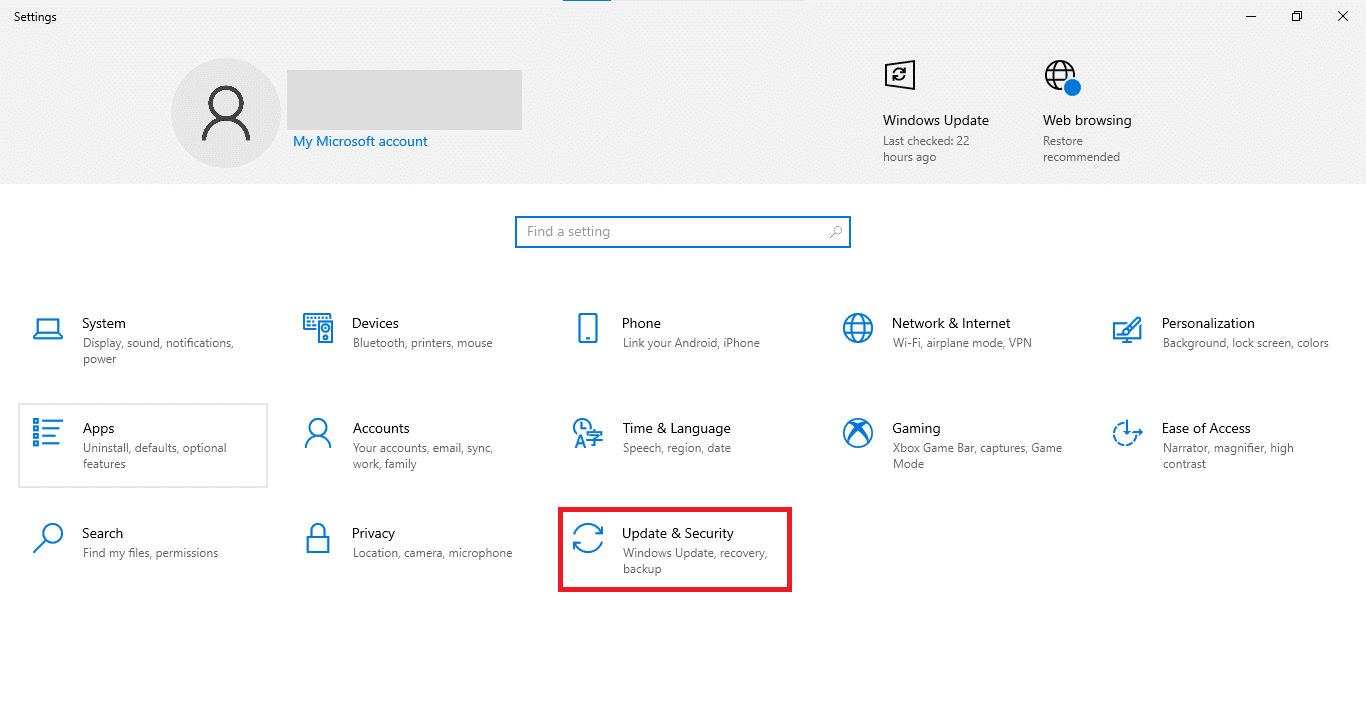Click the Windows Update last checked text
The width and height of the screenshot is (1366, 728).
(924, 148)
